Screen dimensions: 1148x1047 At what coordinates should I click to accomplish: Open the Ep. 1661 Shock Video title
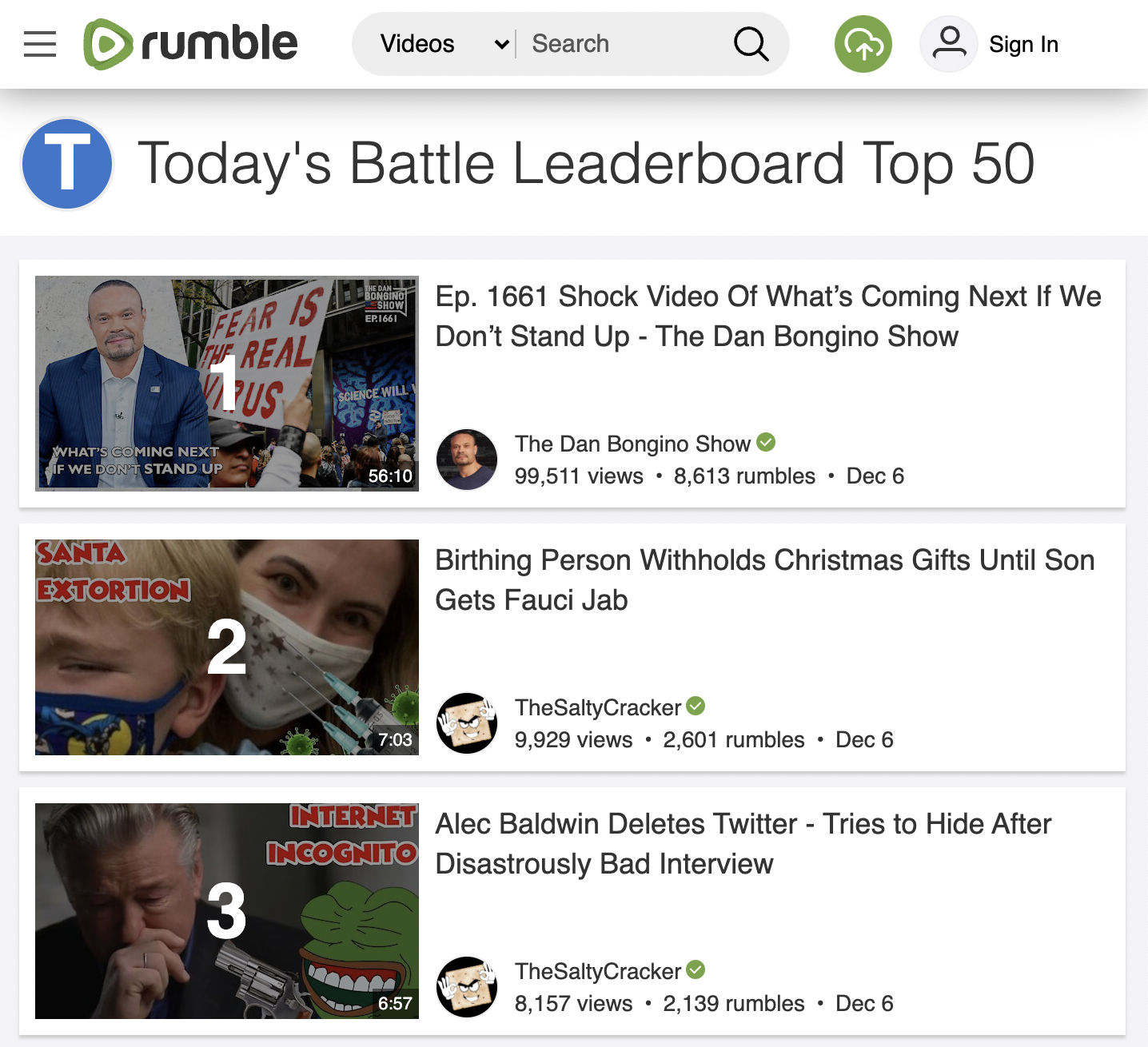coord(768,316)
